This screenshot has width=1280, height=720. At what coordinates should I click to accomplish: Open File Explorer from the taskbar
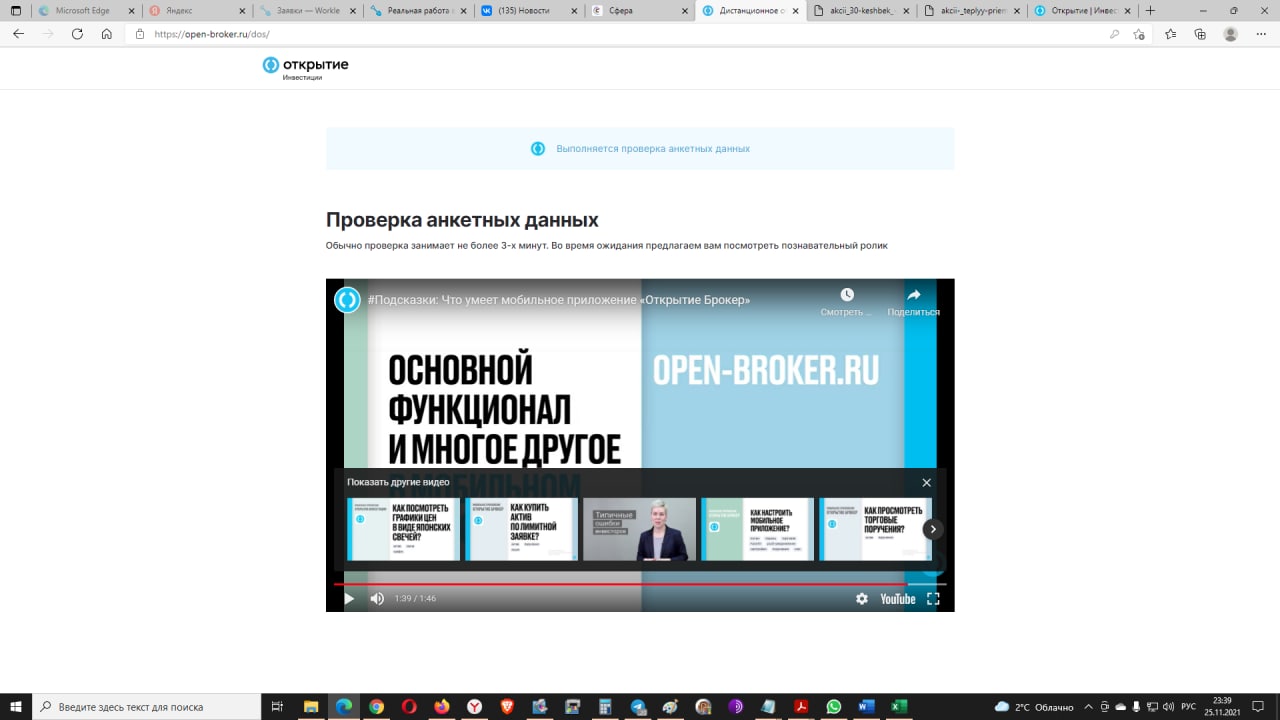(x=311, y=706)
